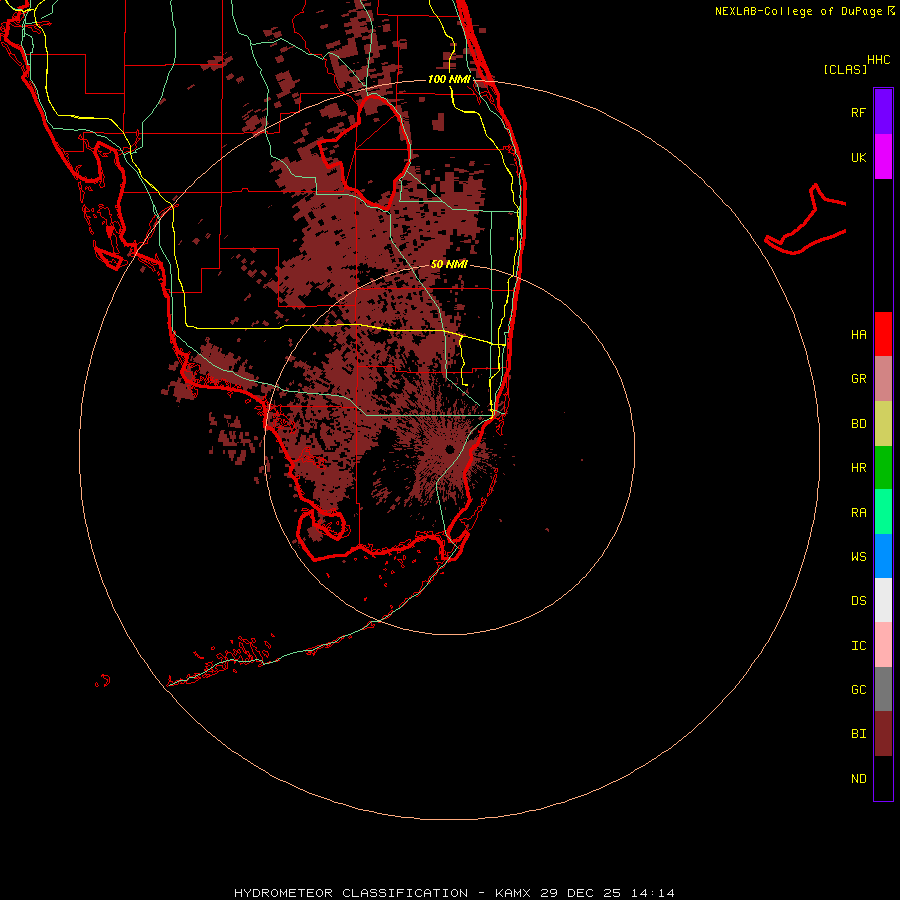Screen dimensions: 900x900
Task: Click the RA light-green legend swatch
Action: click(883, 512)
